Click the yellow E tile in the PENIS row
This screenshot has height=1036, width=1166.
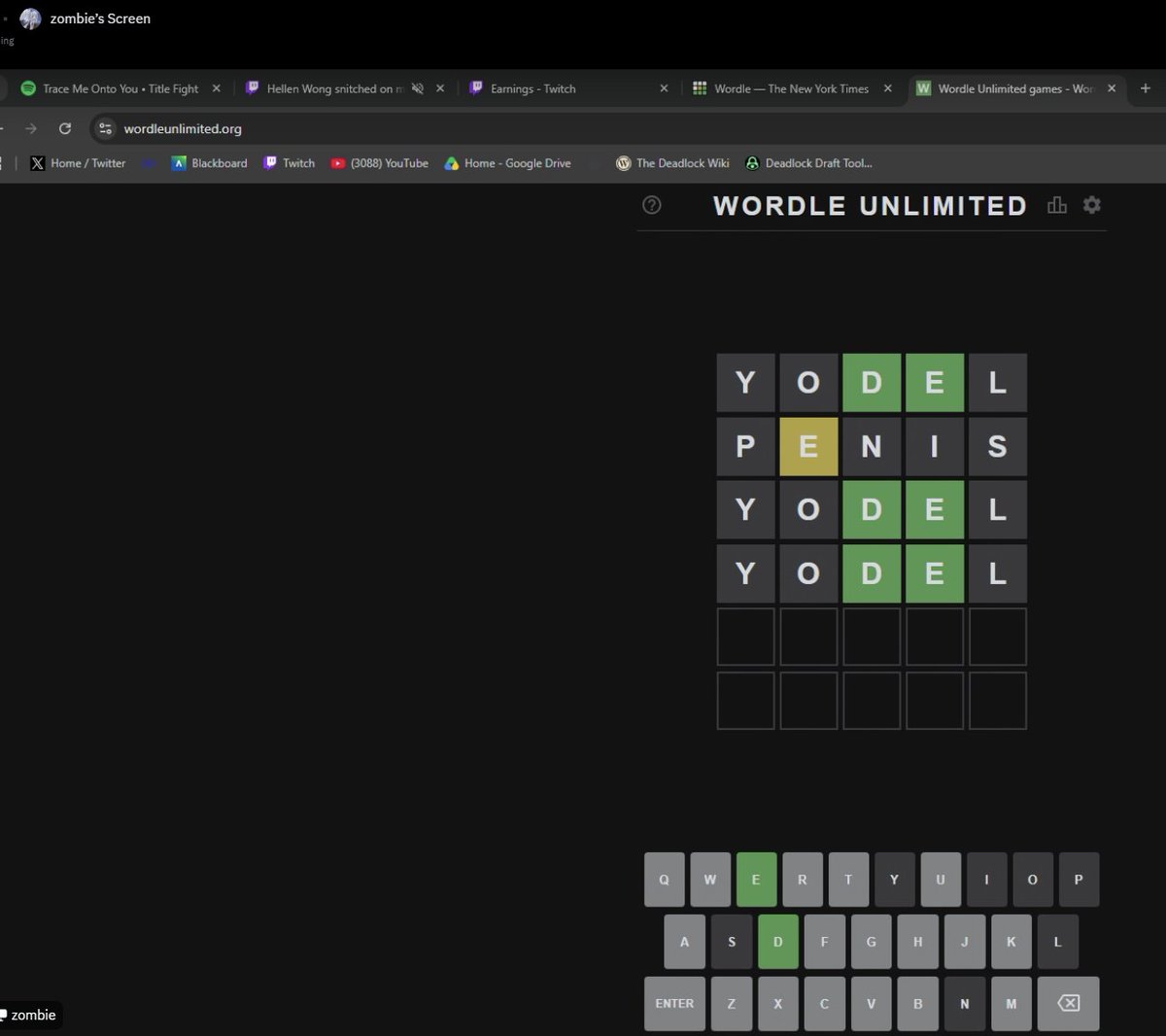[808, 446]
